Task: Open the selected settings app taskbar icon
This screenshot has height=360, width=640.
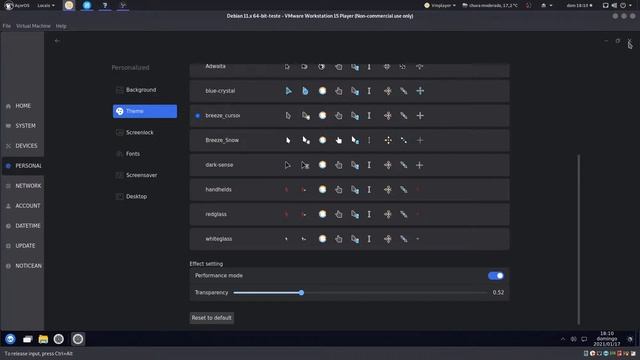Action: 78,339
